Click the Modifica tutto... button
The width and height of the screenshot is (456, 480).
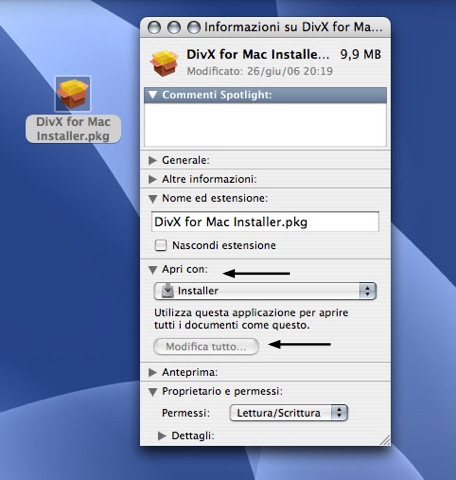point(206,347)
